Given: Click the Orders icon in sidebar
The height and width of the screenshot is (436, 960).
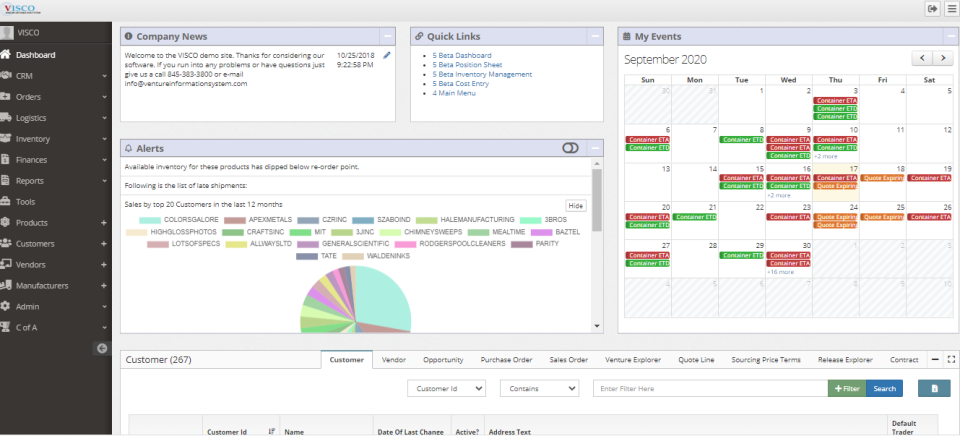Looking at the screenshot, I should (6, 97).
